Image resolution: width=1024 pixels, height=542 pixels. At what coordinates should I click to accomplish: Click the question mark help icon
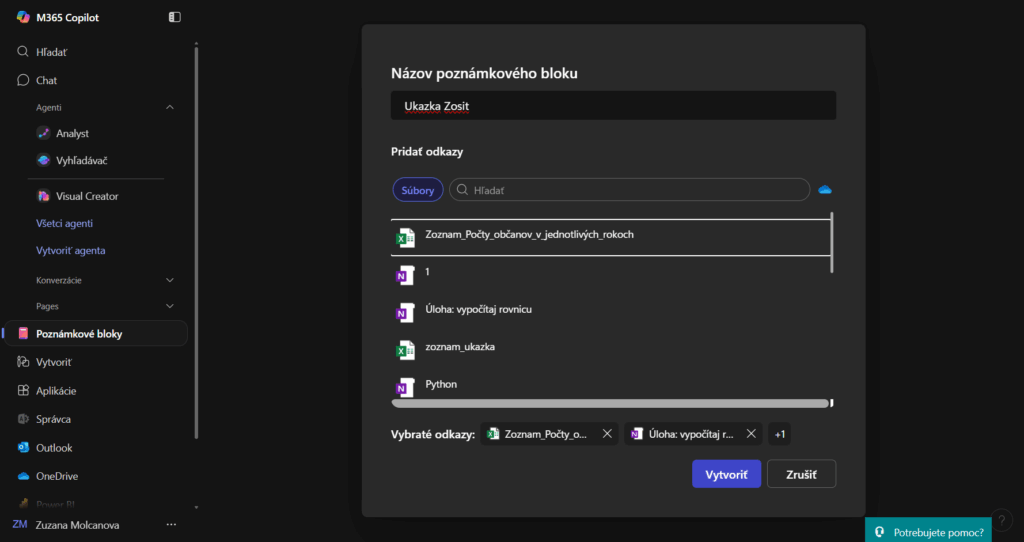[1002, 520]
